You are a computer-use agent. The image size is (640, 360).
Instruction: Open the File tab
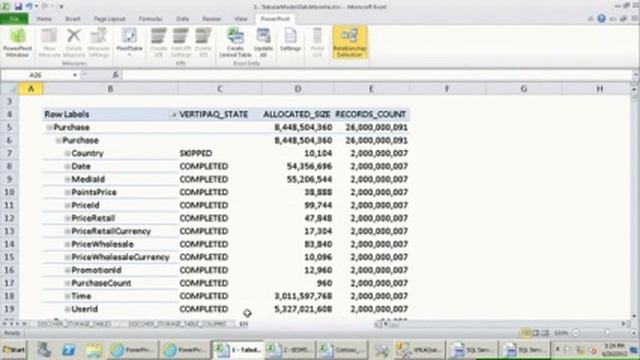click(14, 19)
